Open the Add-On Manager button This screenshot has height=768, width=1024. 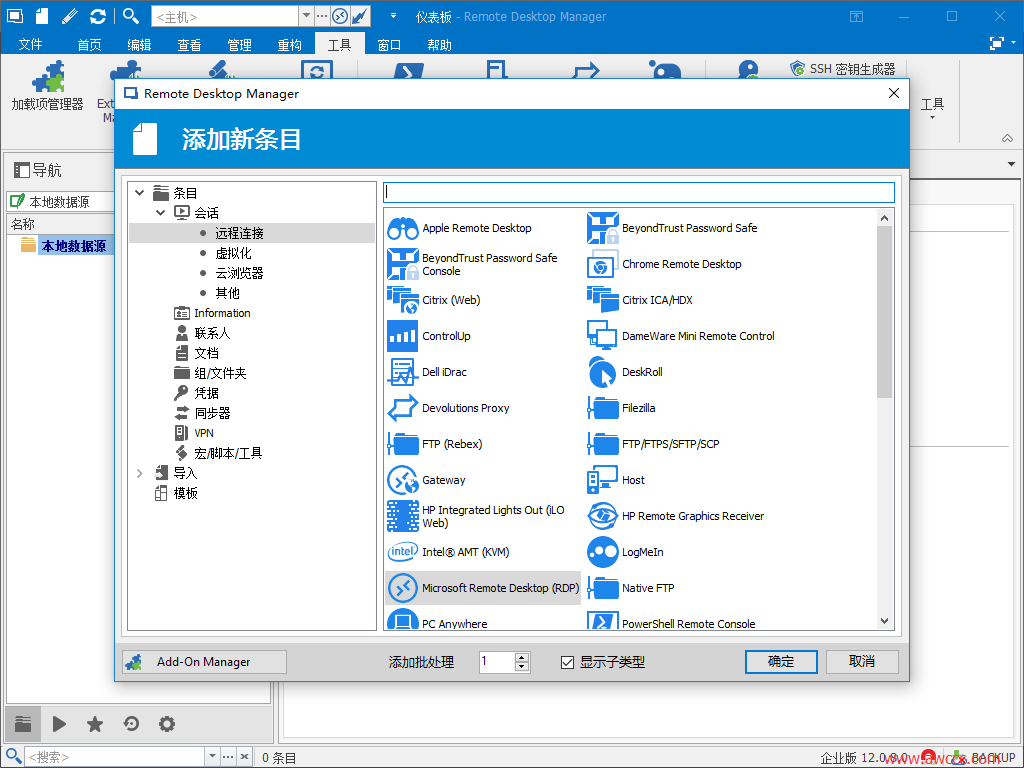(x=204, y=662)
